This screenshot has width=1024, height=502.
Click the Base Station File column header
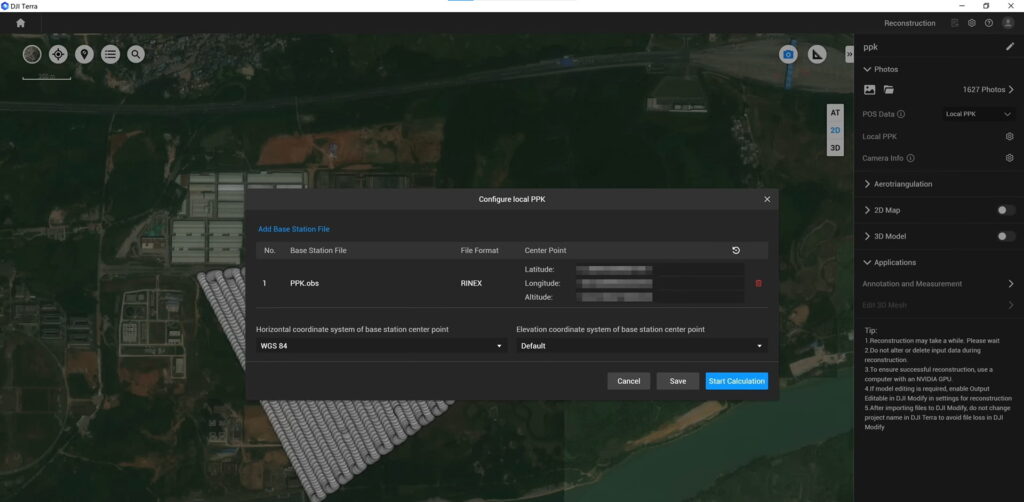click(x=318, y=251)
